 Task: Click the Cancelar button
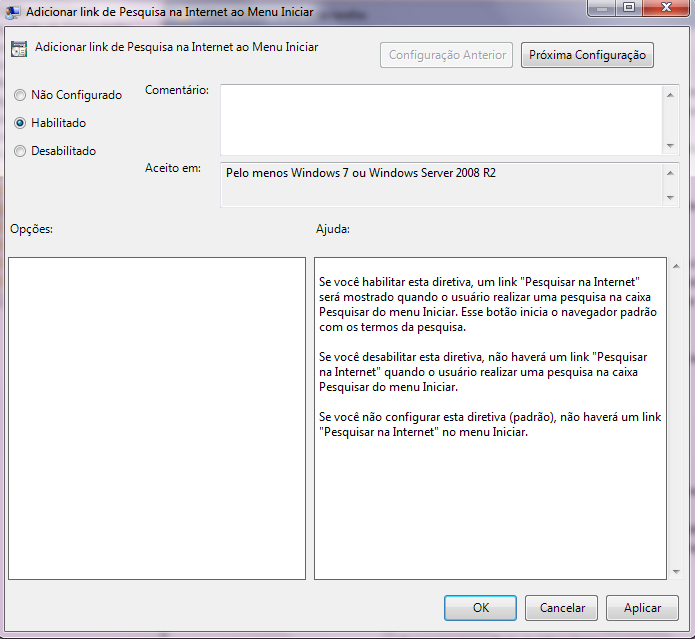tap(562, 608)
